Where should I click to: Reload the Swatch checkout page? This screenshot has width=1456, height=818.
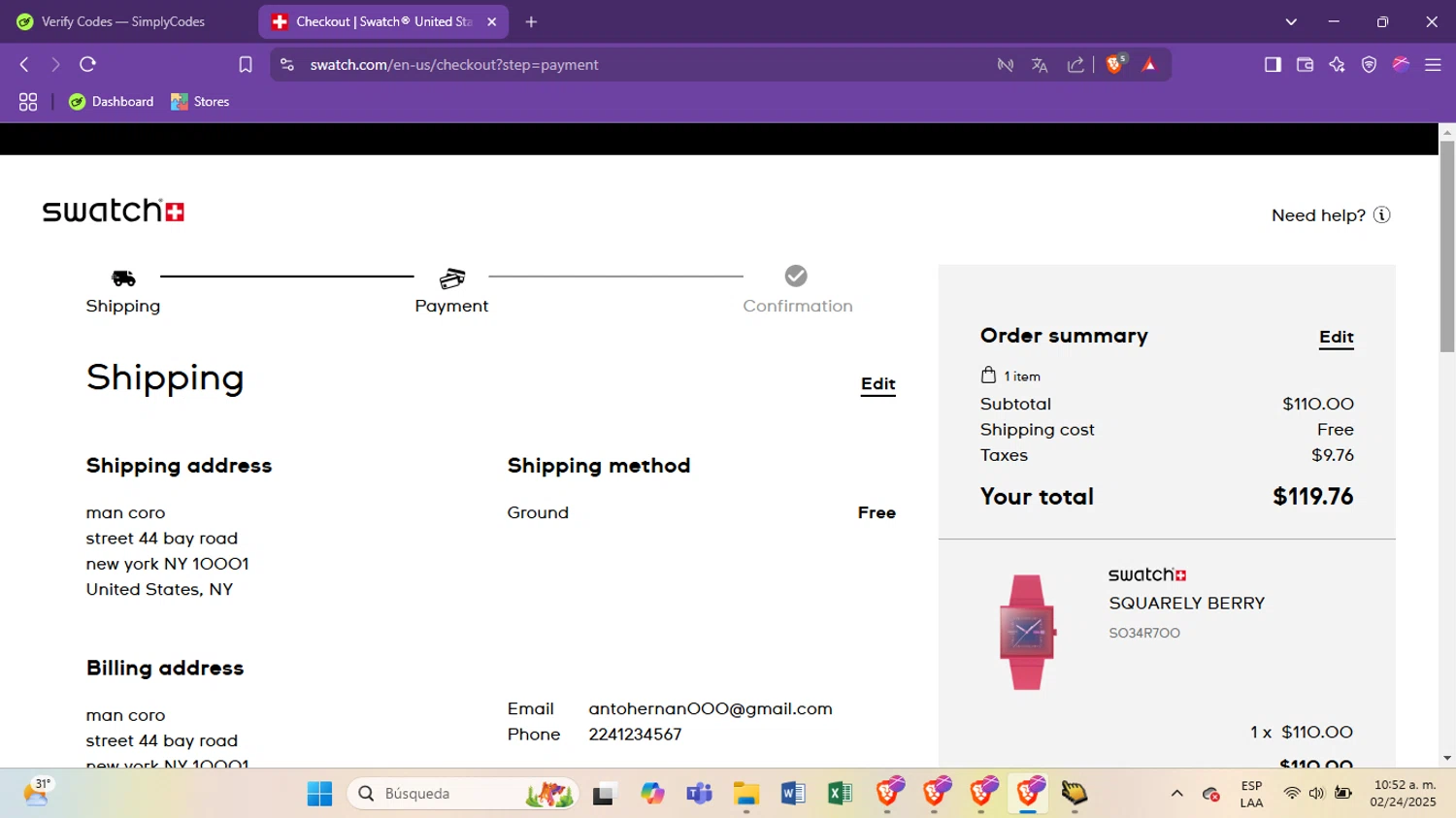pyautogui.click(x=88, y=65)
